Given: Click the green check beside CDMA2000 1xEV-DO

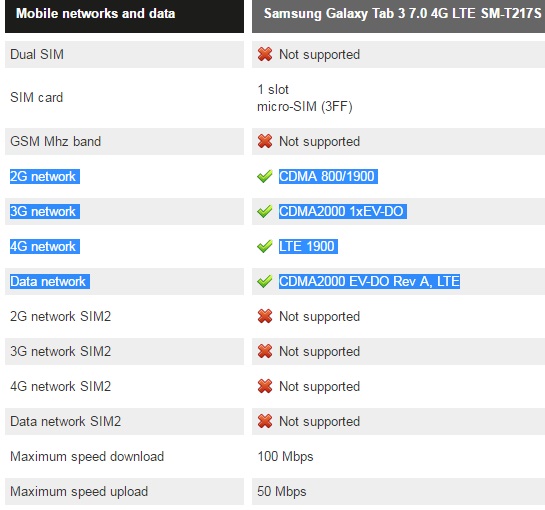Looking at the screenshot, I should click(x=265, y=211).
